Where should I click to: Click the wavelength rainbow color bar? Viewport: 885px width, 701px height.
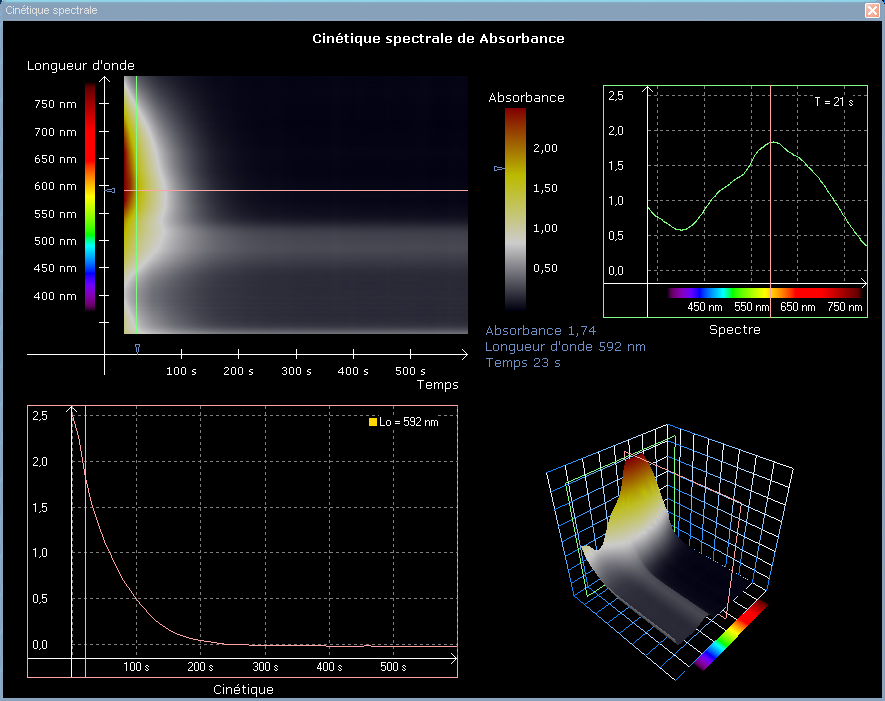90,196
